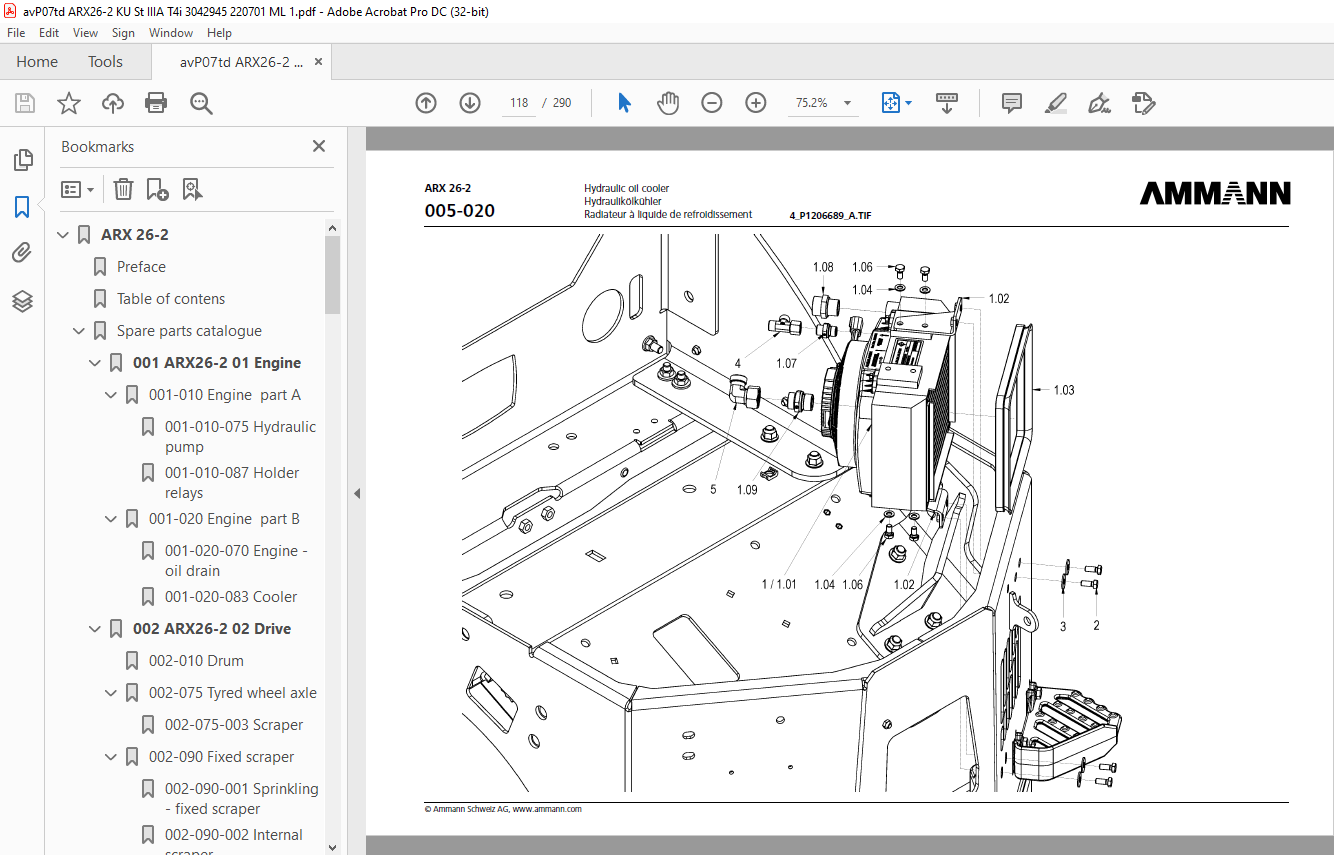1334x855 pixels.
Task: Jump to 001-020-070 Engine oil drain bookmark
Action: pyautogui.click(x=236, y=561)
